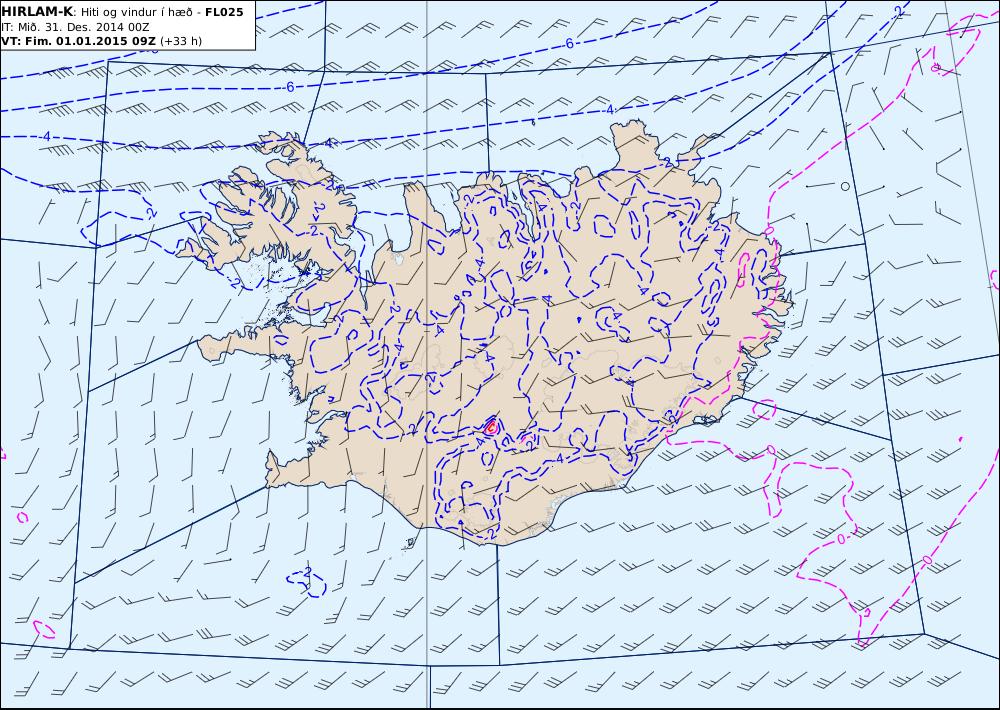
Task: Click the "IT: Mið. 31. Des. 2014 00Z" line
Action: 75,27
